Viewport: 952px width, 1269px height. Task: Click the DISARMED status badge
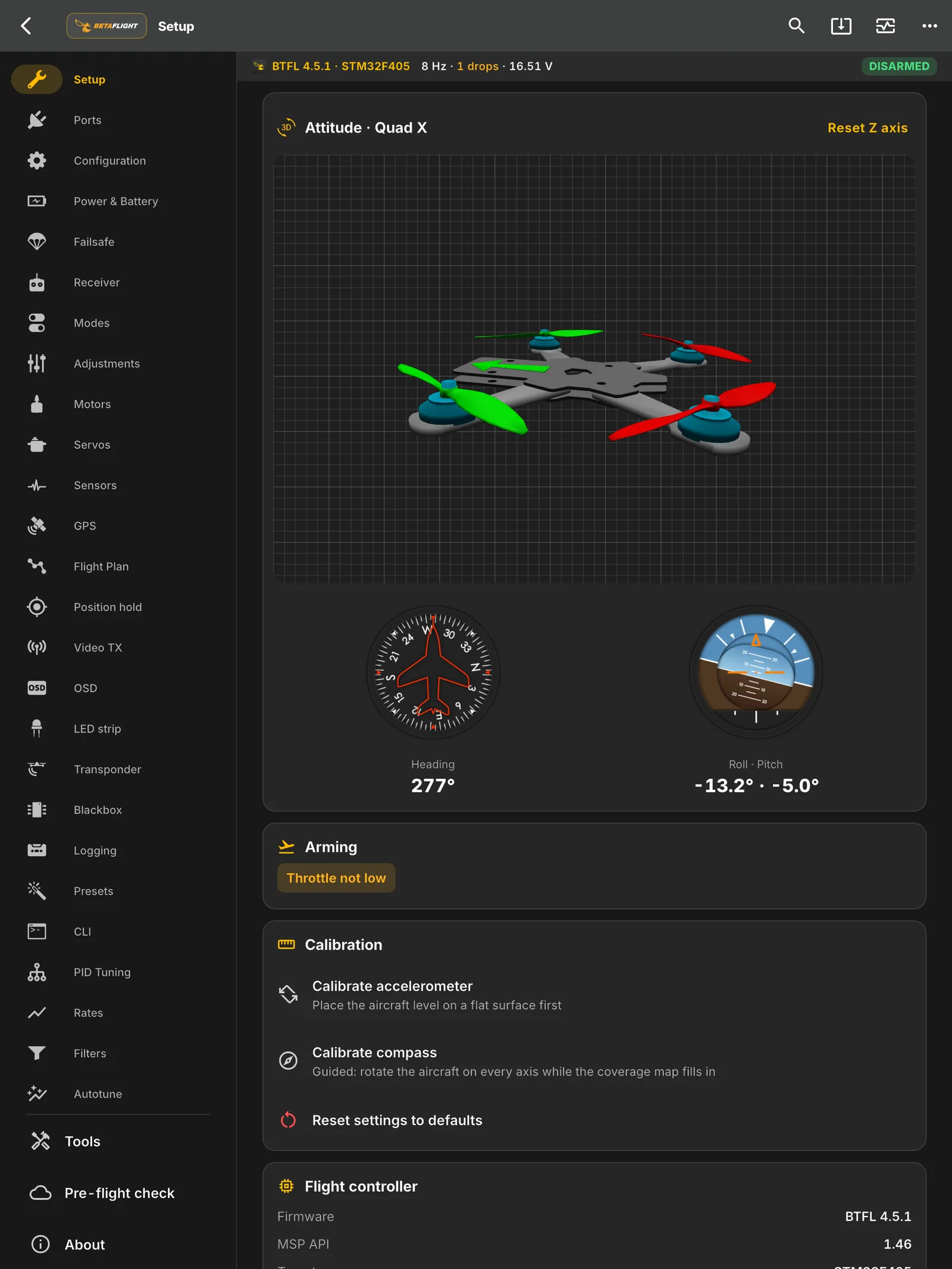coord(899,66)
